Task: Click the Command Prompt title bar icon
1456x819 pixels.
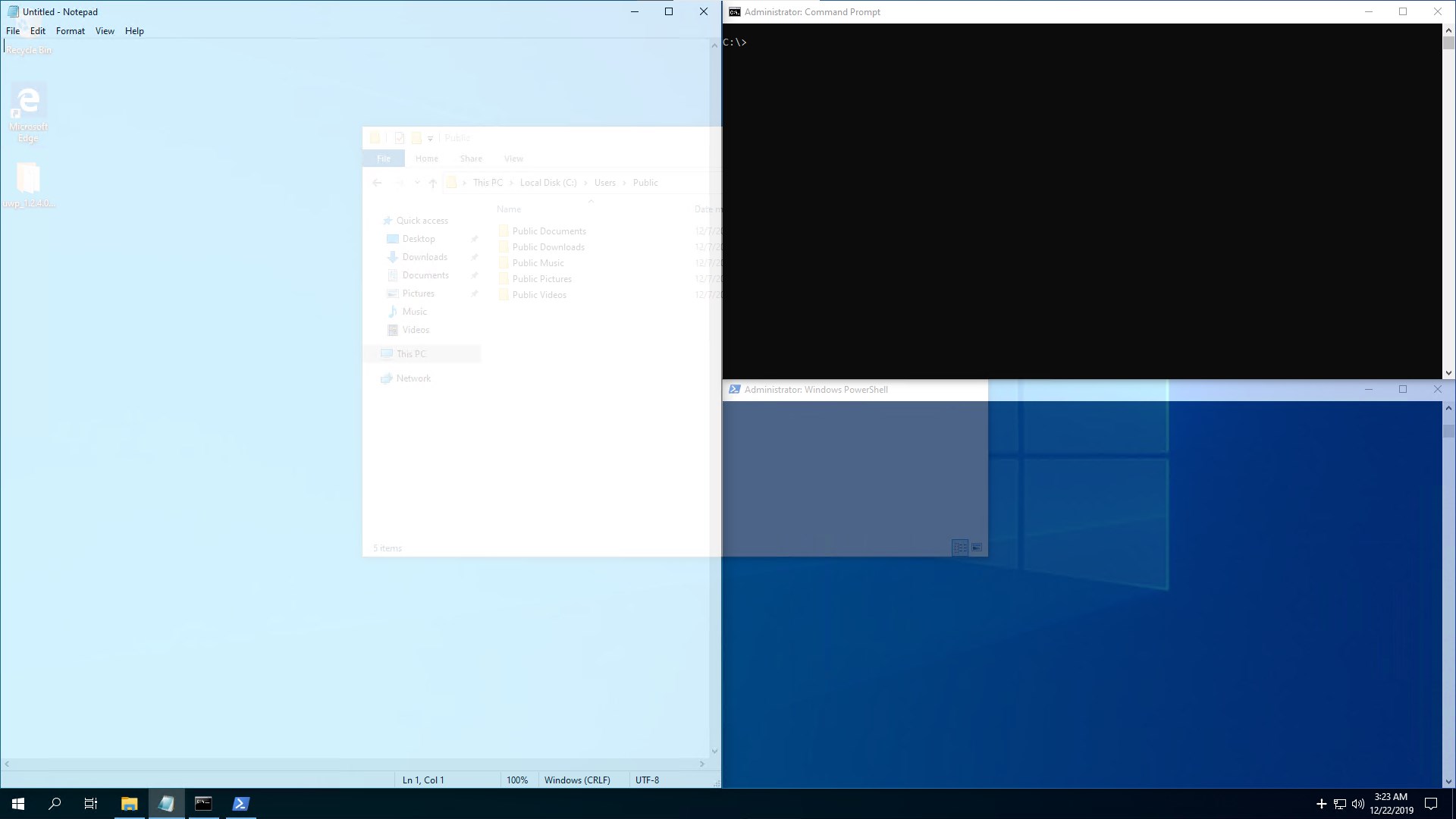Action: (x=734, y=12)
